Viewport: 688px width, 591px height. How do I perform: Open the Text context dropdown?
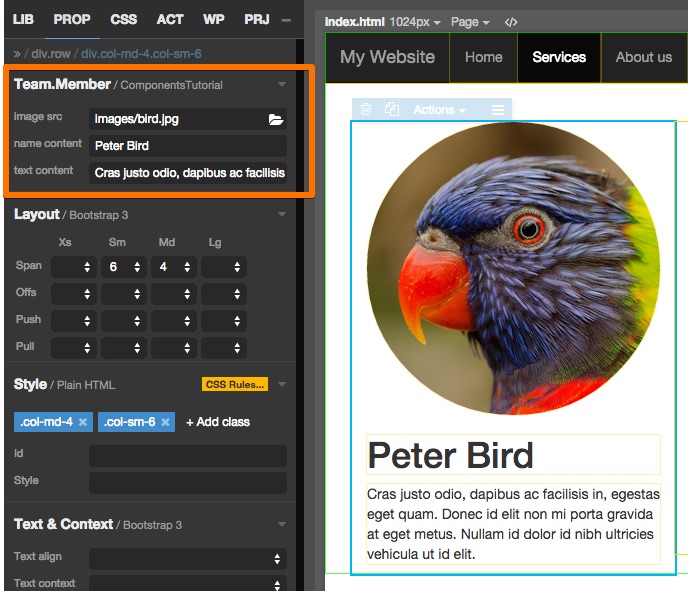tap(188, 584)
